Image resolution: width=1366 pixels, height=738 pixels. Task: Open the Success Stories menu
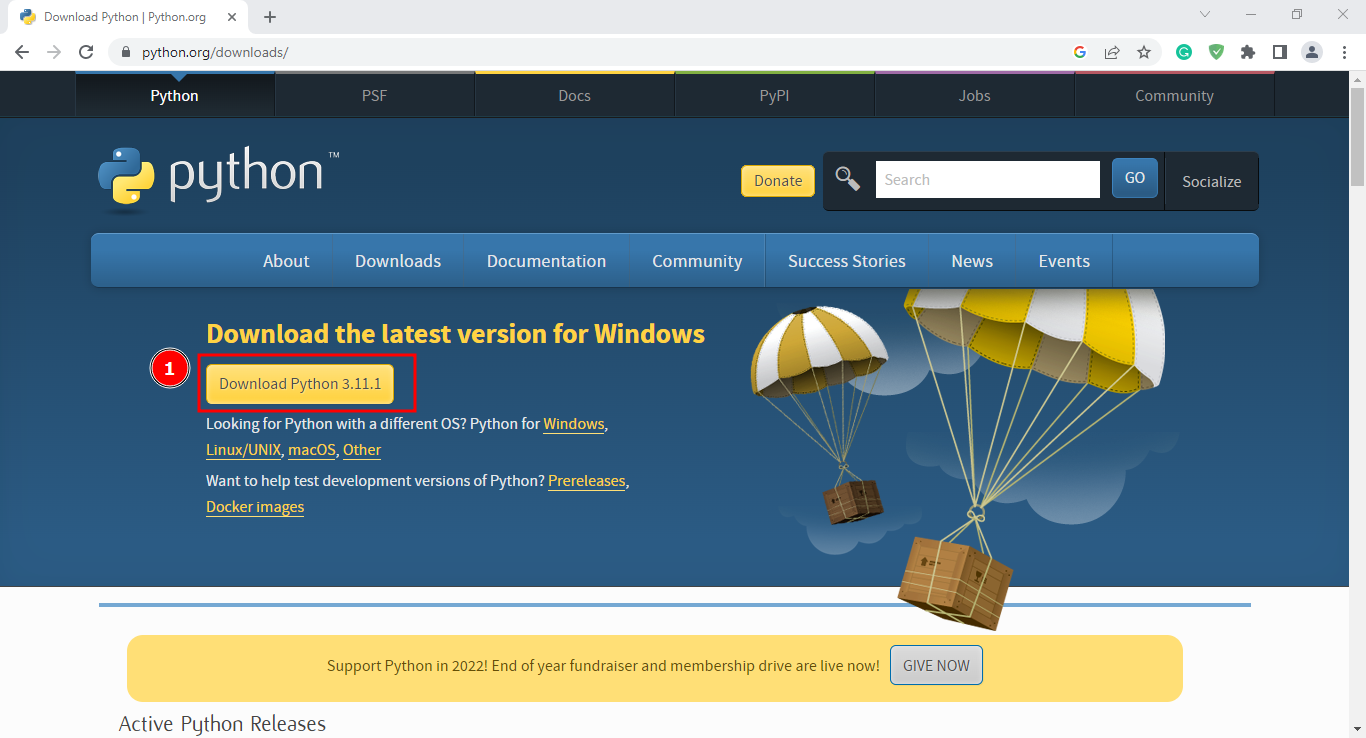847,261
